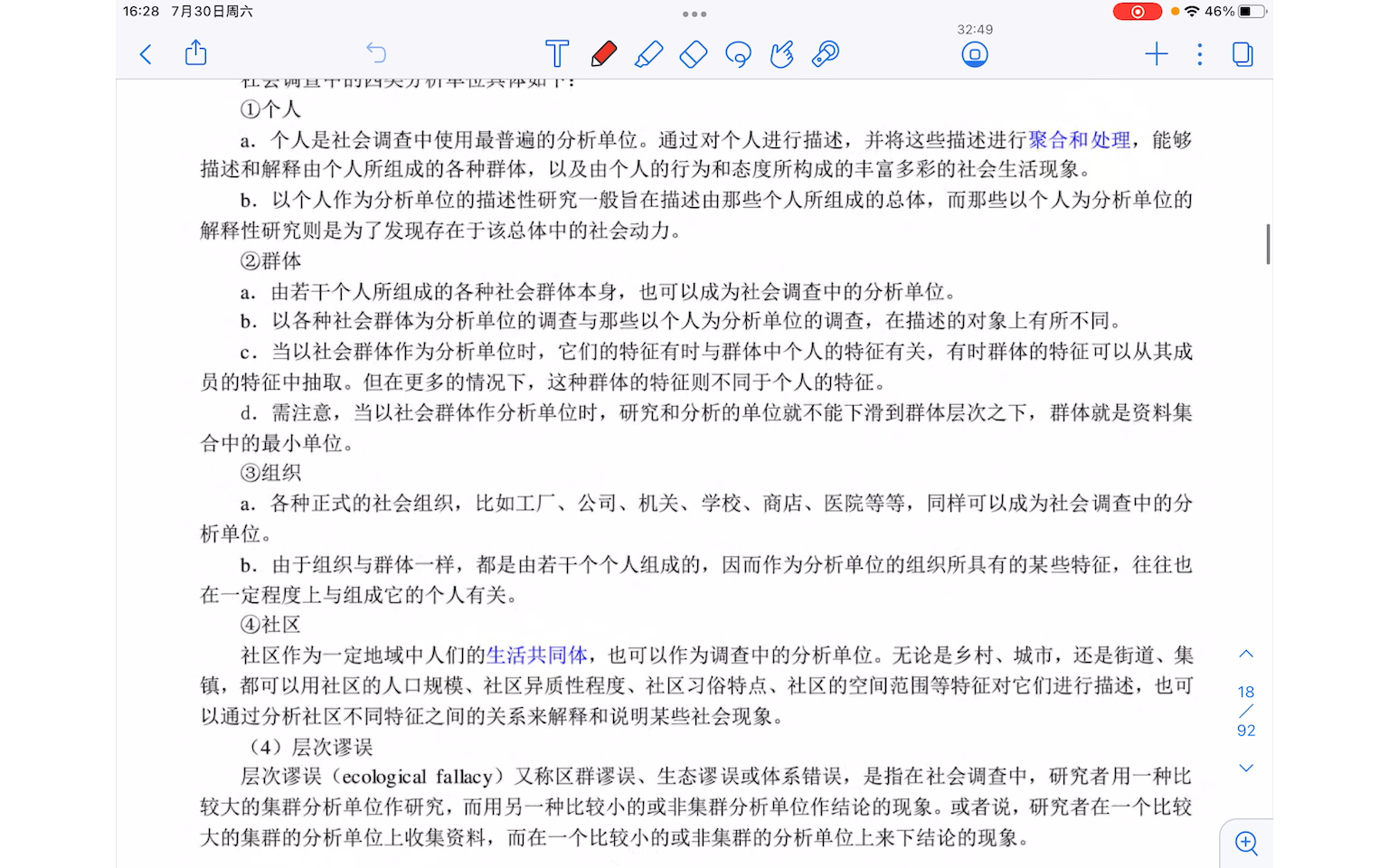Select the red Pen tool
The width and height of the screenshot is (1389, 868).
(604, 53)
